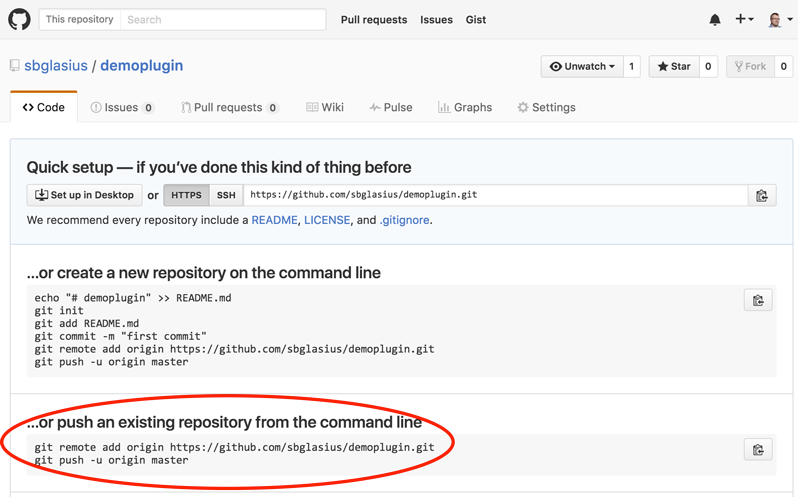Image resolution: width=798 pixels, height=497 pixels.
Task: Click the '...or create a new repository' heading
Action: [x=204, y=273]
